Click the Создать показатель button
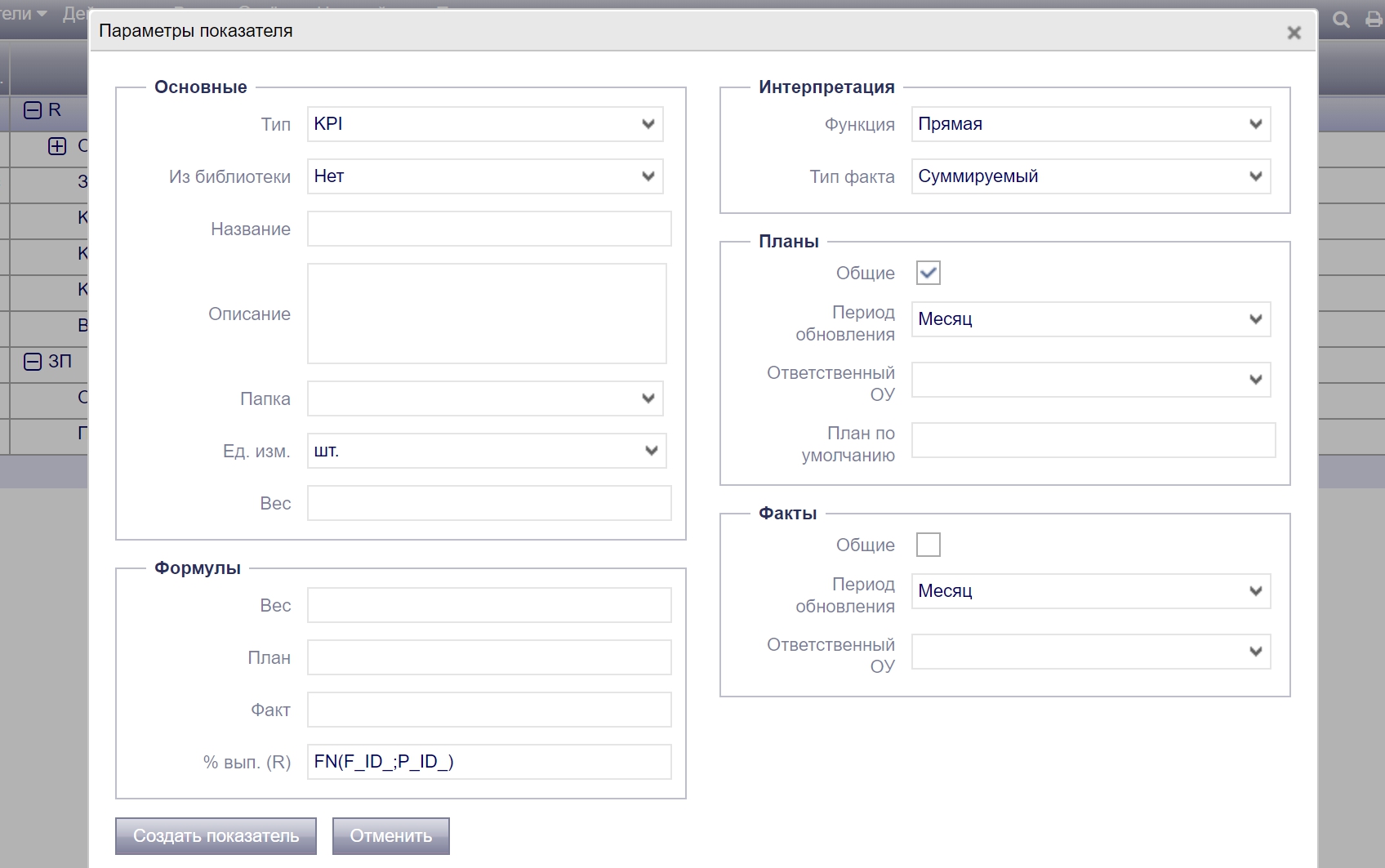 tap(216, 836)
